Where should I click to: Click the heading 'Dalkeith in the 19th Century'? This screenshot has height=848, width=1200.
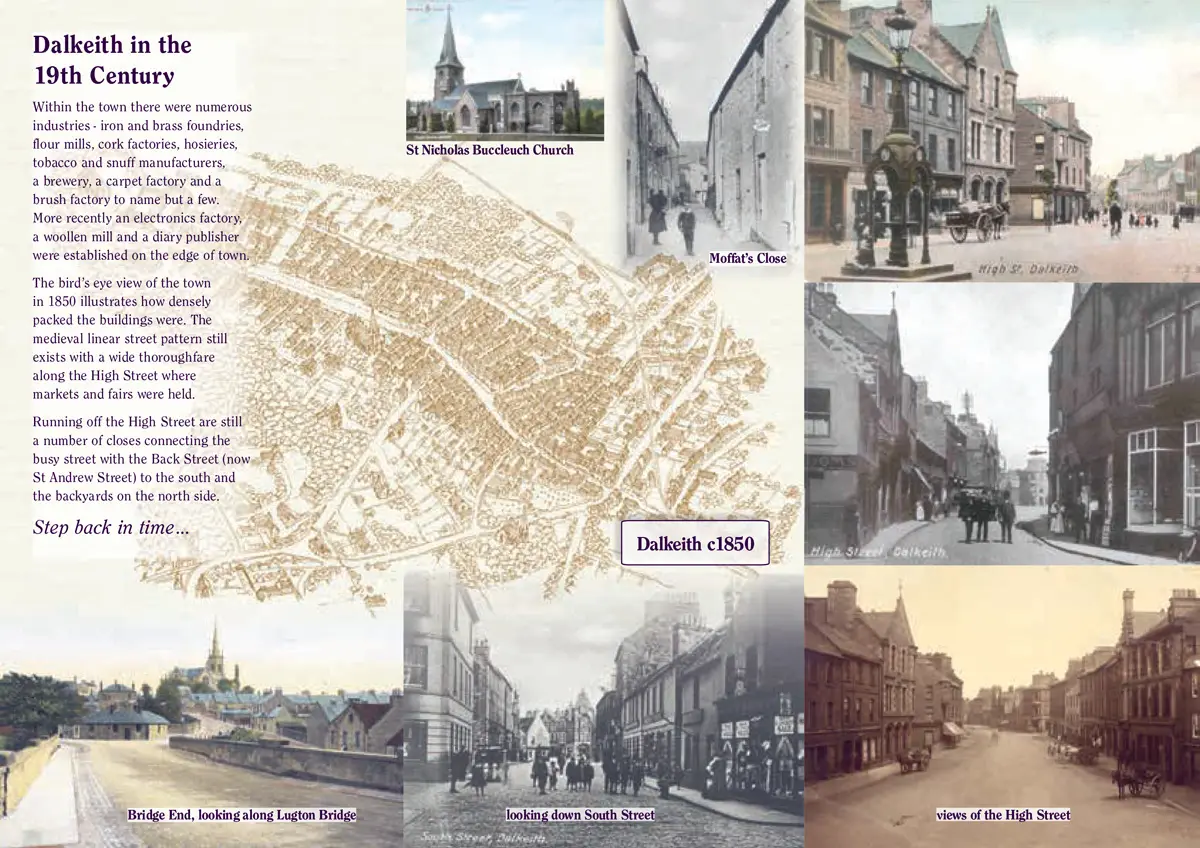pyautogui.click(x=112, y=60)
